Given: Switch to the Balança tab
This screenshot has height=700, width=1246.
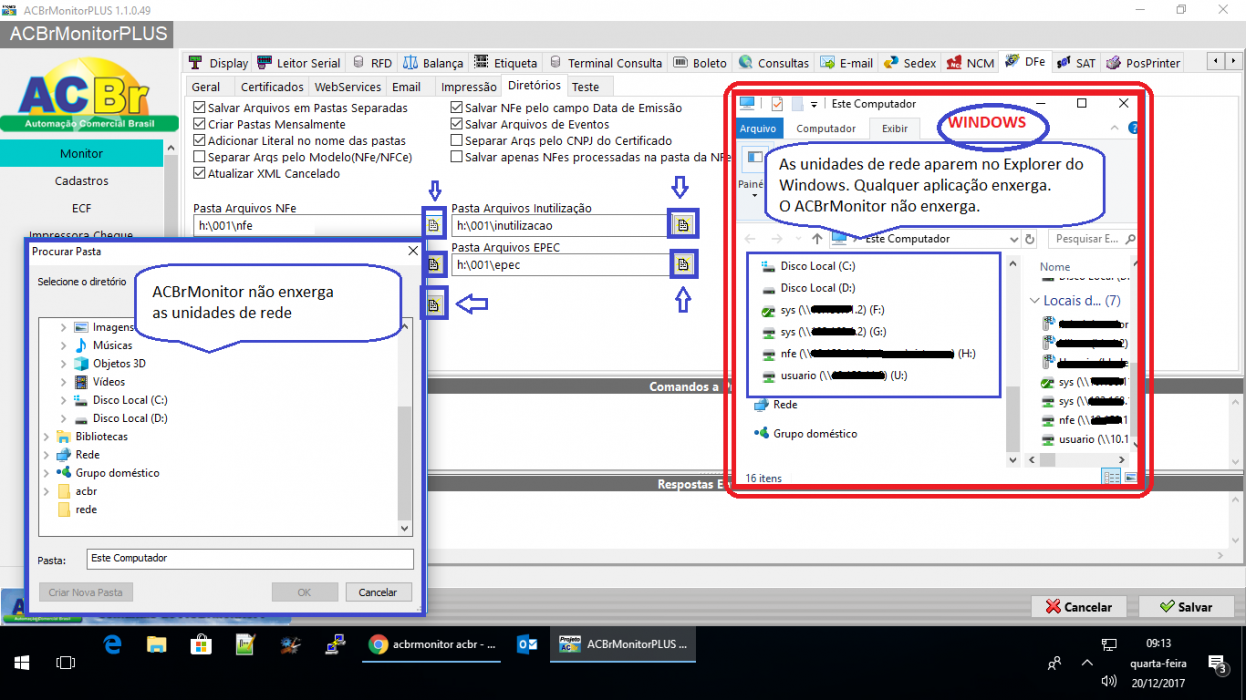Looking at the screenshot, I should [x=433, y=62].
